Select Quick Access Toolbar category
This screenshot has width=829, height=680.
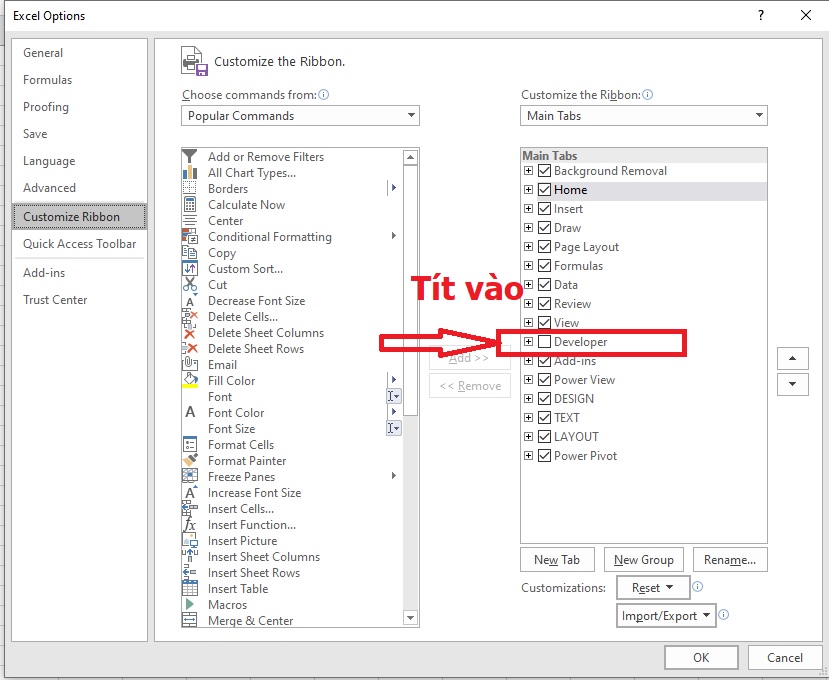[79, 244]
